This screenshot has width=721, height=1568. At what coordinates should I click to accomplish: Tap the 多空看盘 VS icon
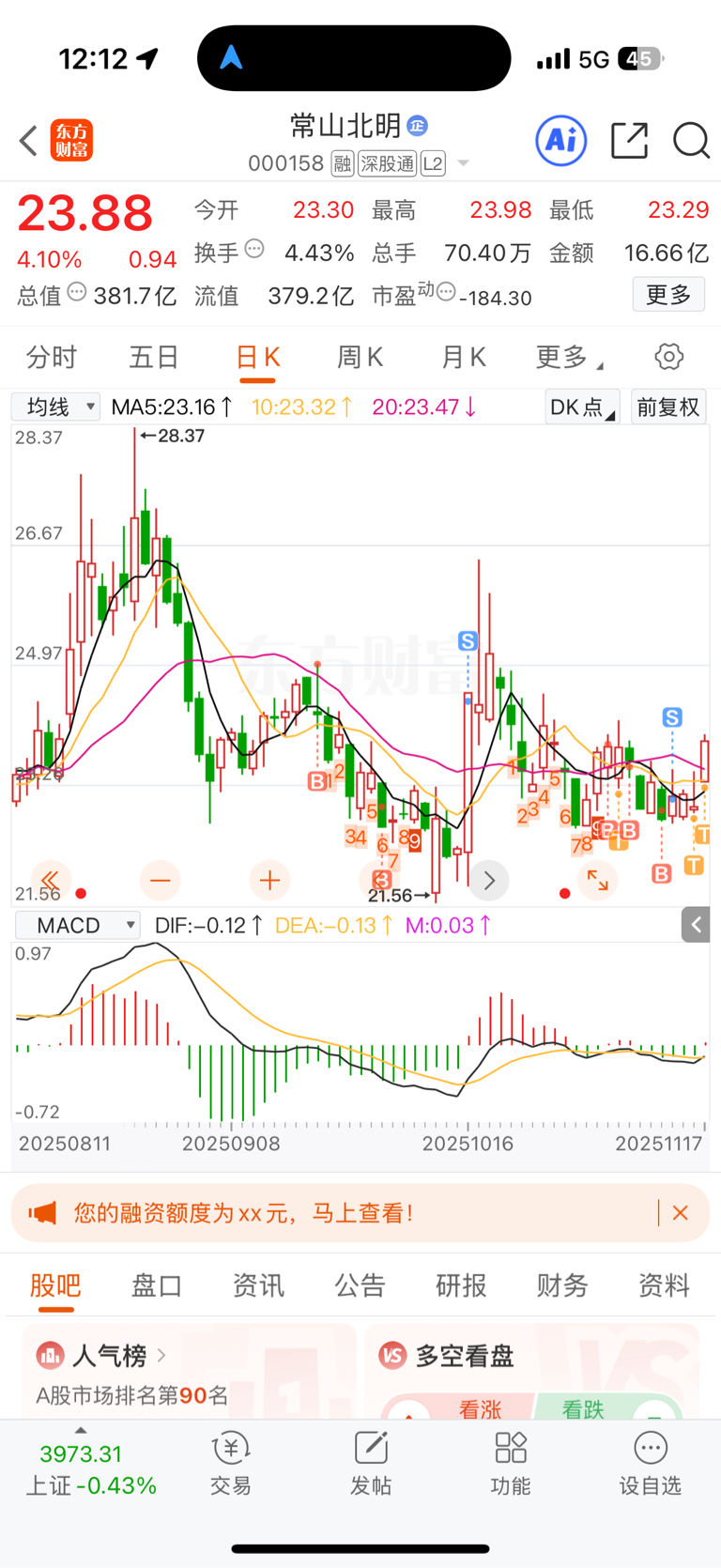pyautogui.click(x=392, y=1356)
